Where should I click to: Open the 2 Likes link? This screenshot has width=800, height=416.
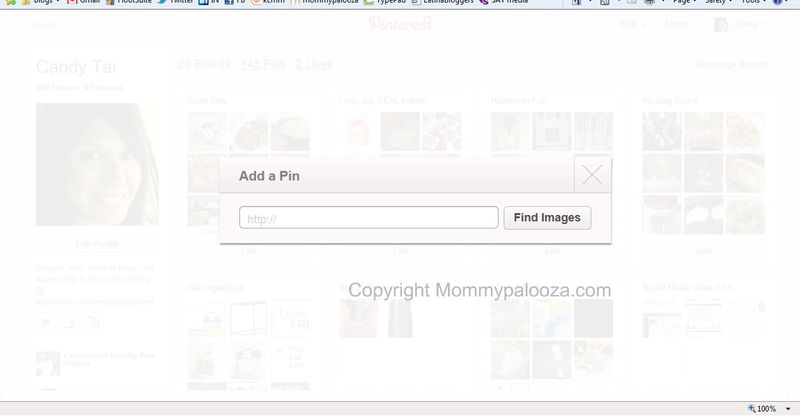coord(314,64)
